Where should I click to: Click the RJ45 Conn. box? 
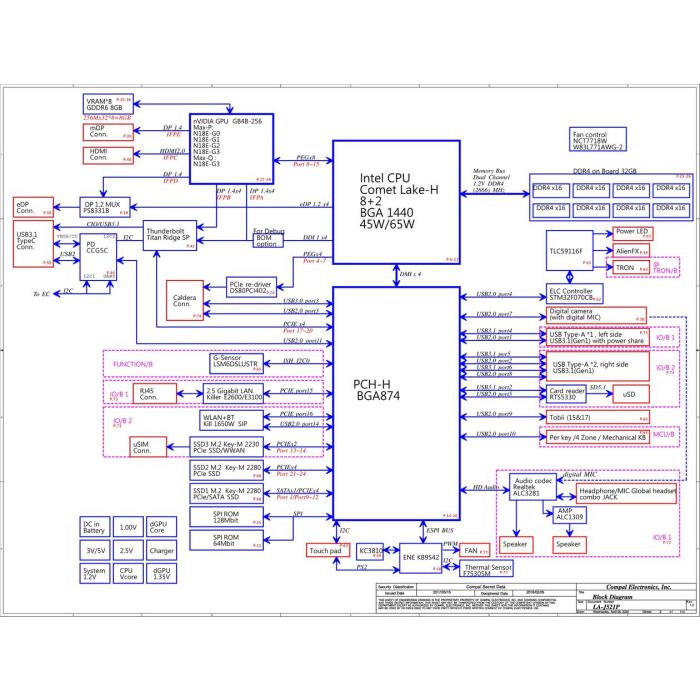click(154, 394)
